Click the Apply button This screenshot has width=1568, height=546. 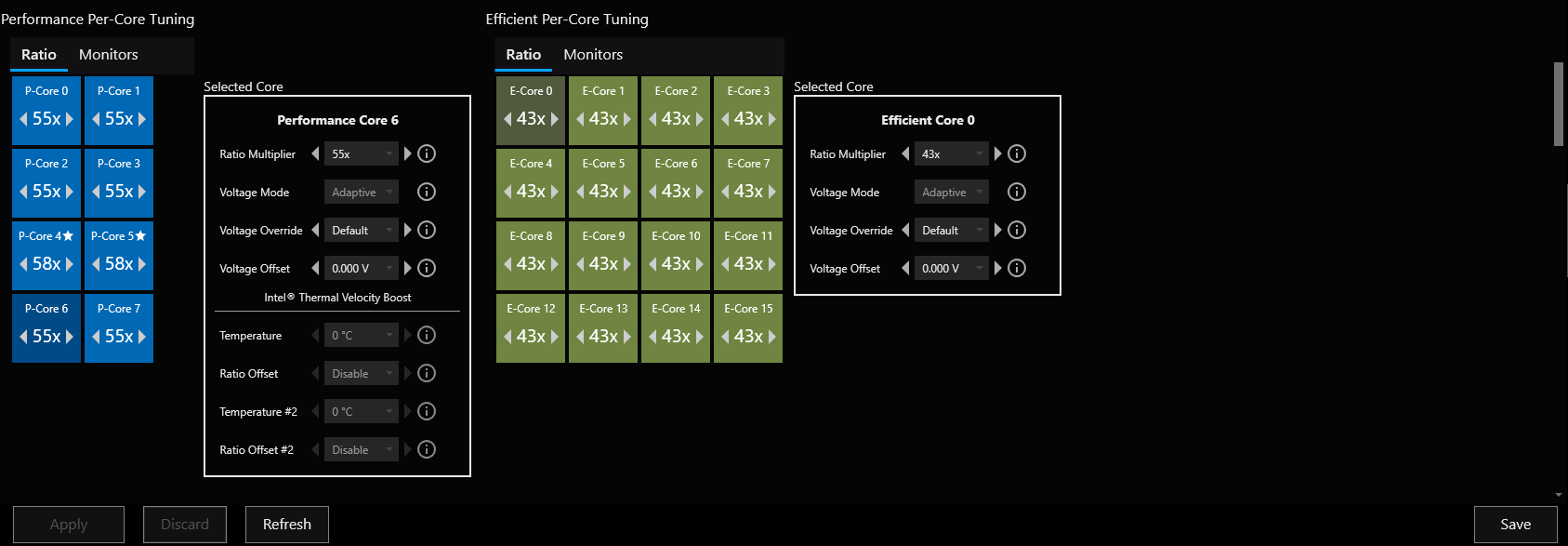(69, 525)
